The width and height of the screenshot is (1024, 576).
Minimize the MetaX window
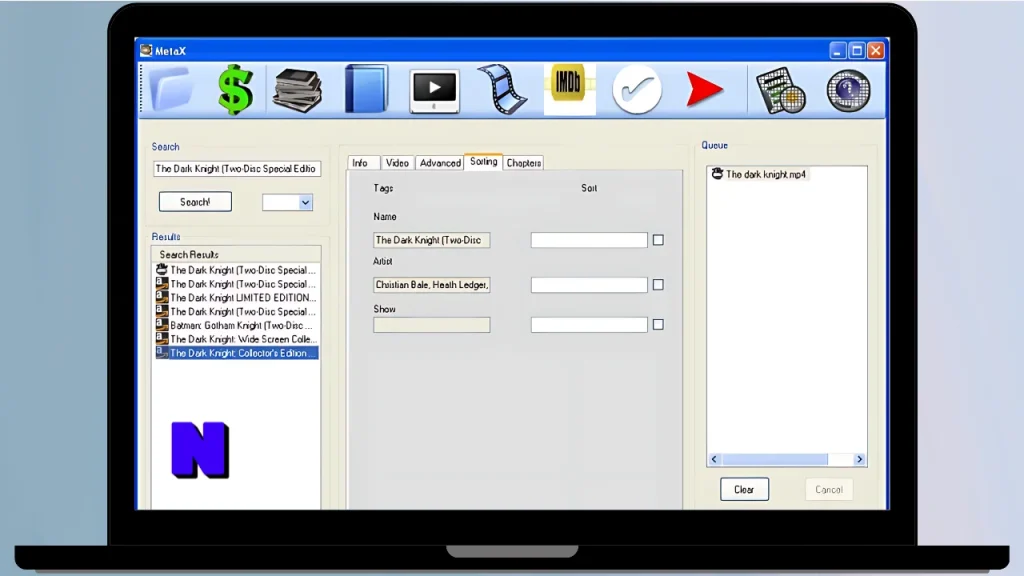pos(838,50)
